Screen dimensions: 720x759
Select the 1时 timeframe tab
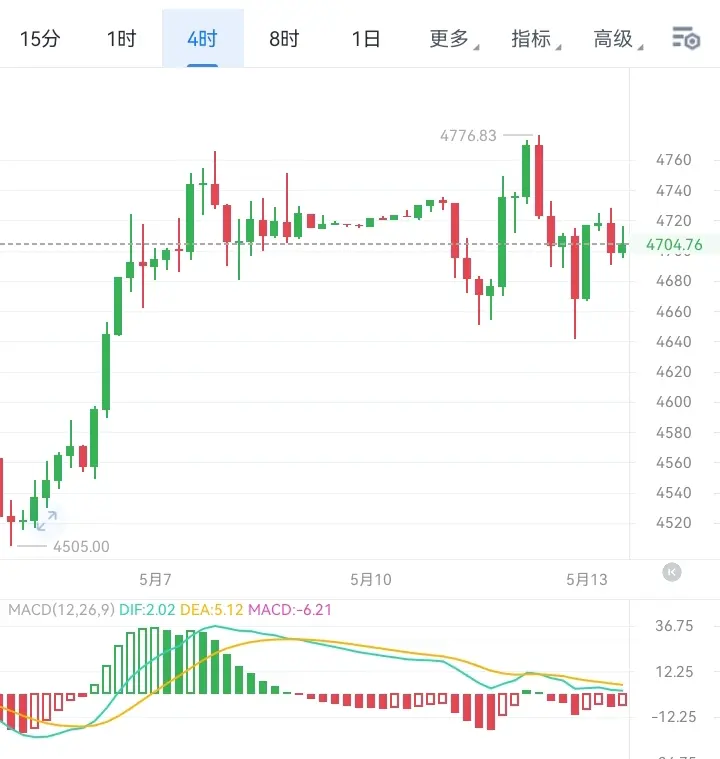coord(122,39)
